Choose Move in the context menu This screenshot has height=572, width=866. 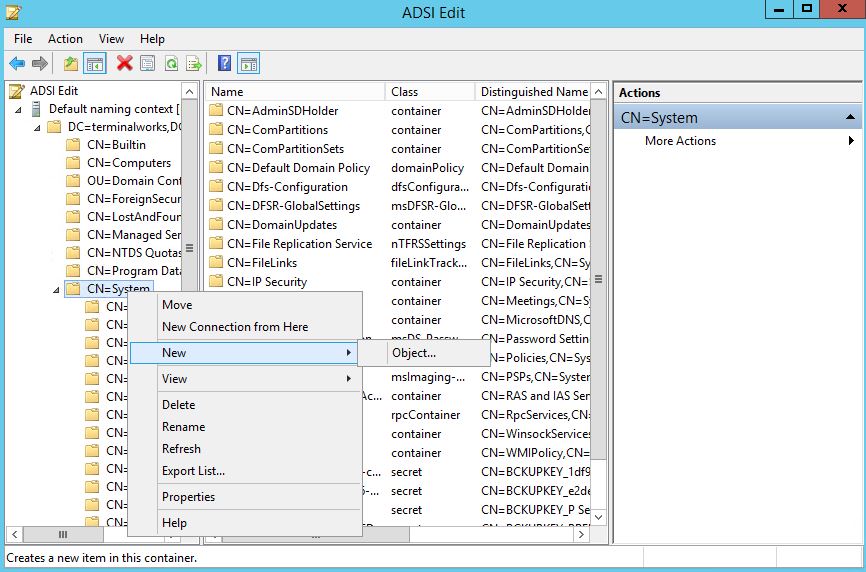pos(245,305)
